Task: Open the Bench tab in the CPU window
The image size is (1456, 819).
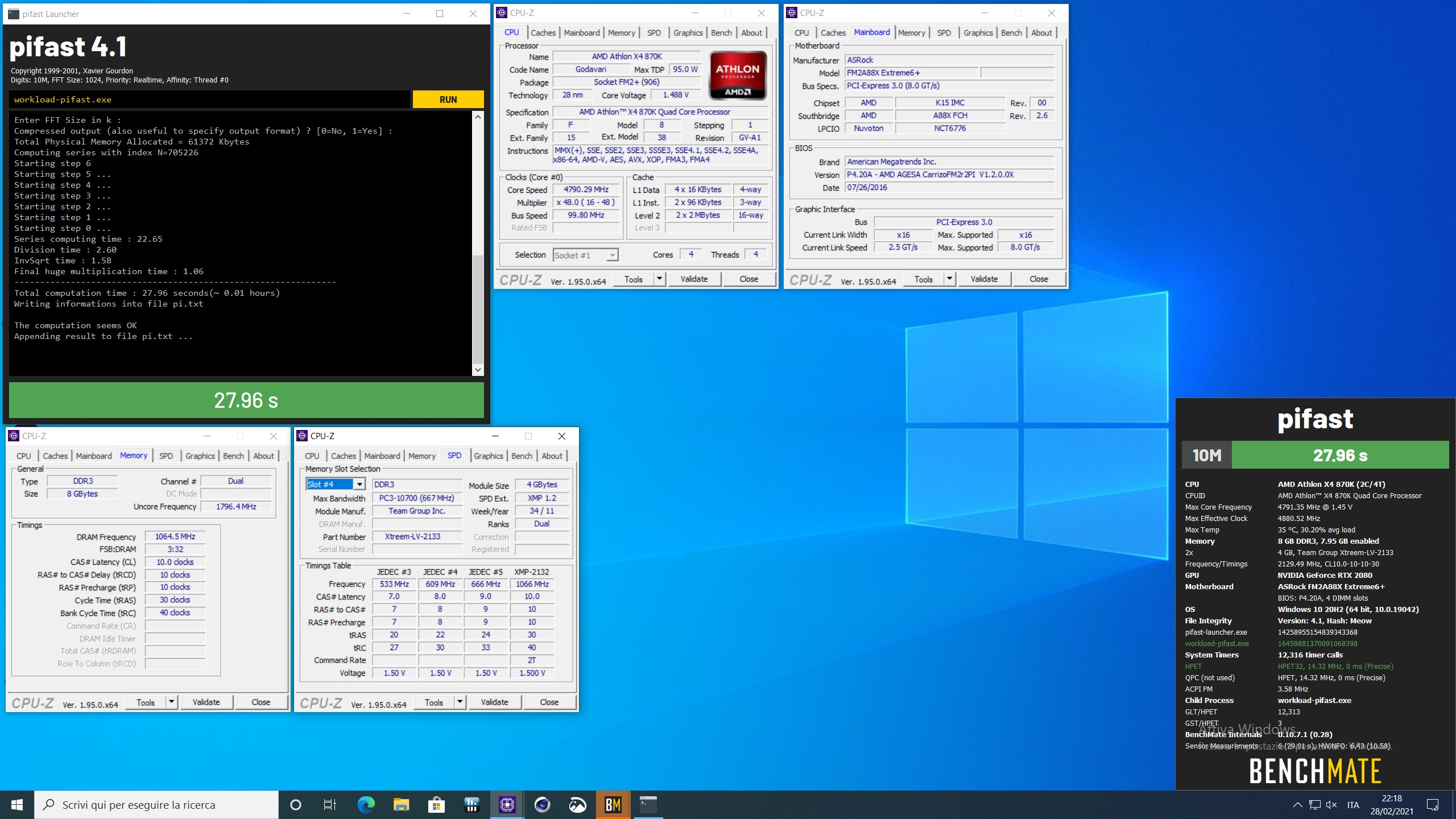Action: click(x=721, y=32)
